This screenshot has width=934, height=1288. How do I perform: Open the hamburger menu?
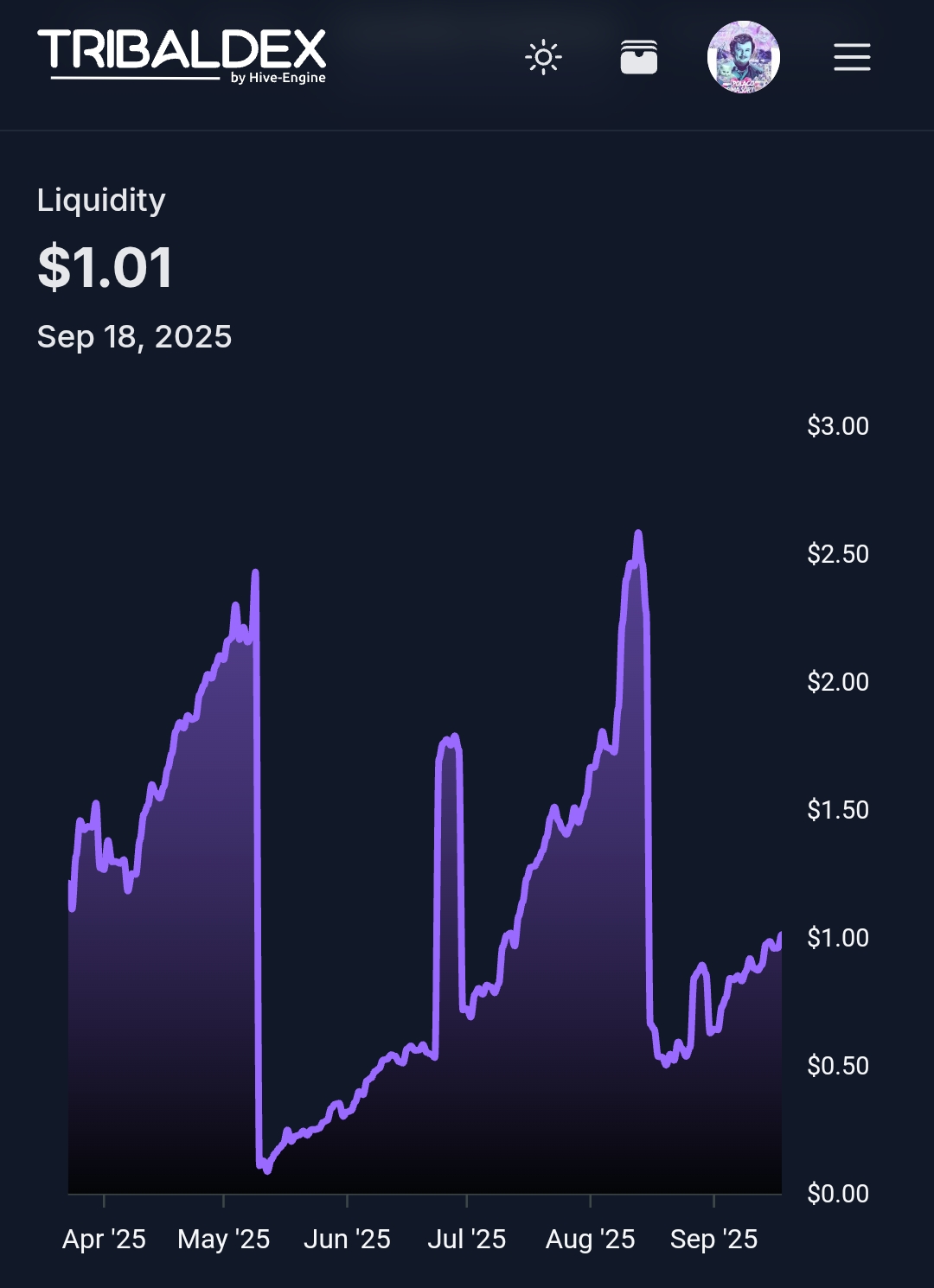click(x=852, y=58)
